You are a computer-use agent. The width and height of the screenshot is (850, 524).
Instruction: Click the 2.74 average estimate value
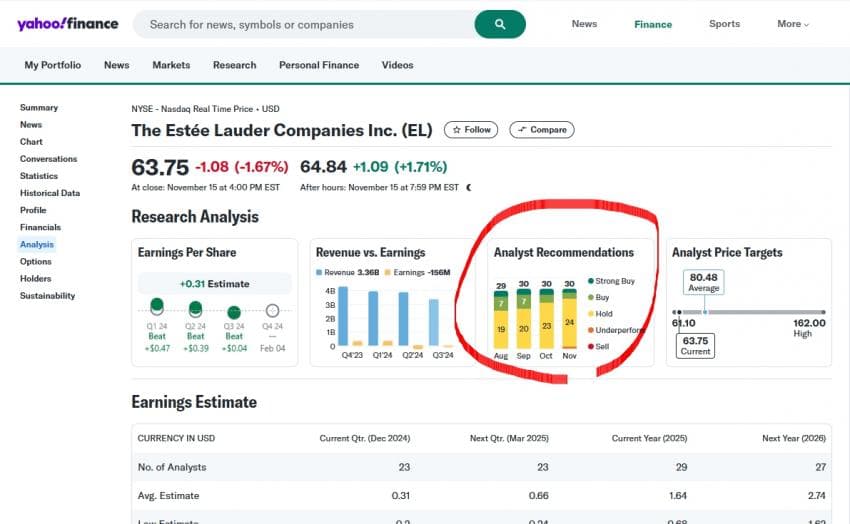817,496
